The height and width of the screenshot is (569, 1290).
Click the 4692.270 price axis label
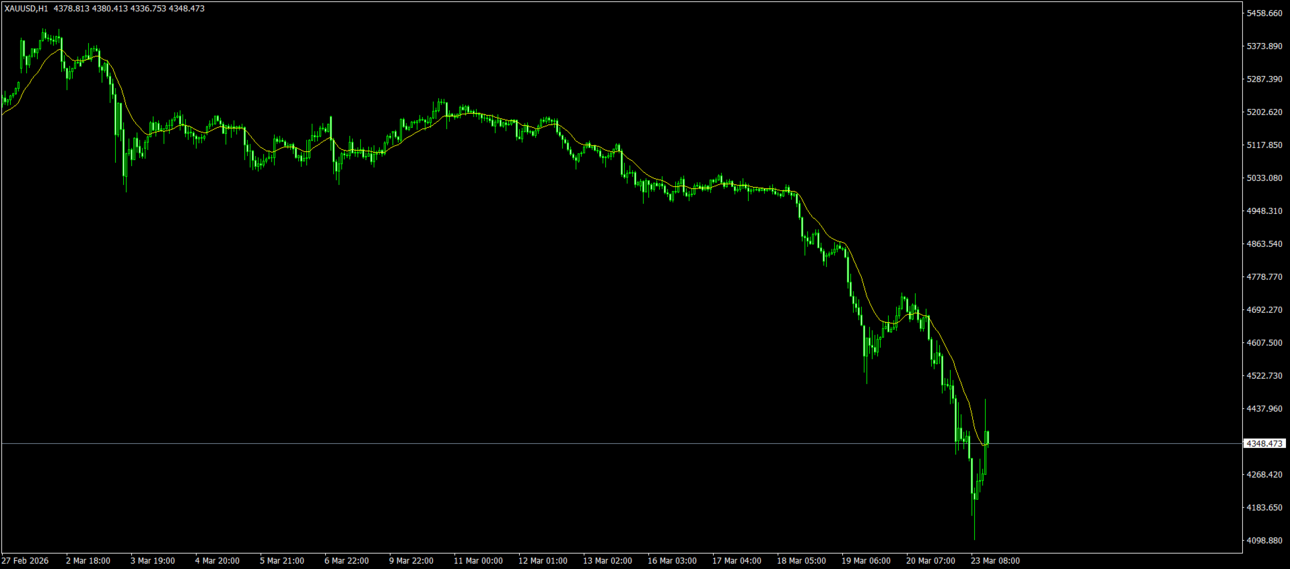[x=1265, y=310]
